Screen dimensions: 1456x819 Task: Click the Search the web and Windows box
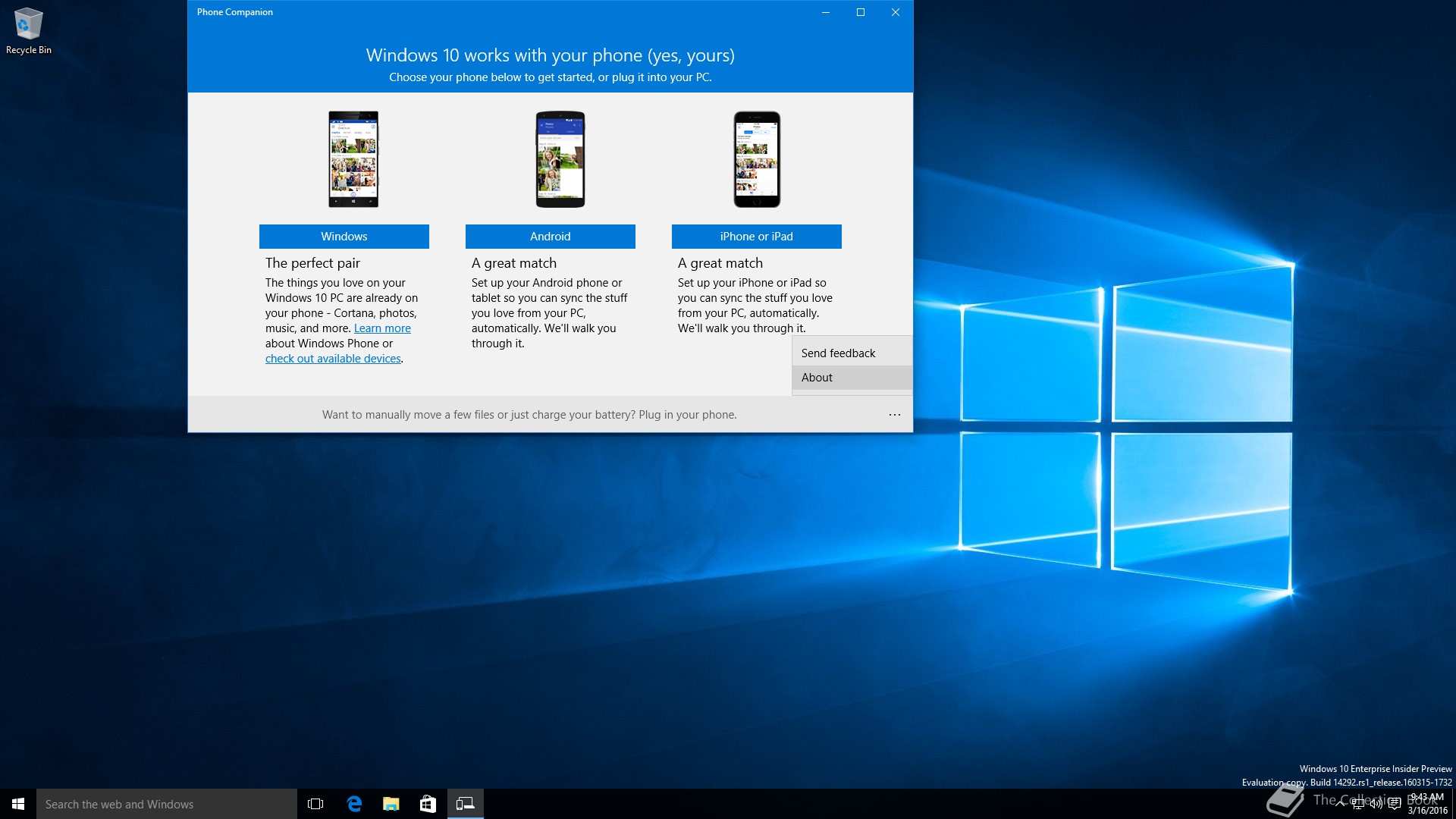click(167, 804)
